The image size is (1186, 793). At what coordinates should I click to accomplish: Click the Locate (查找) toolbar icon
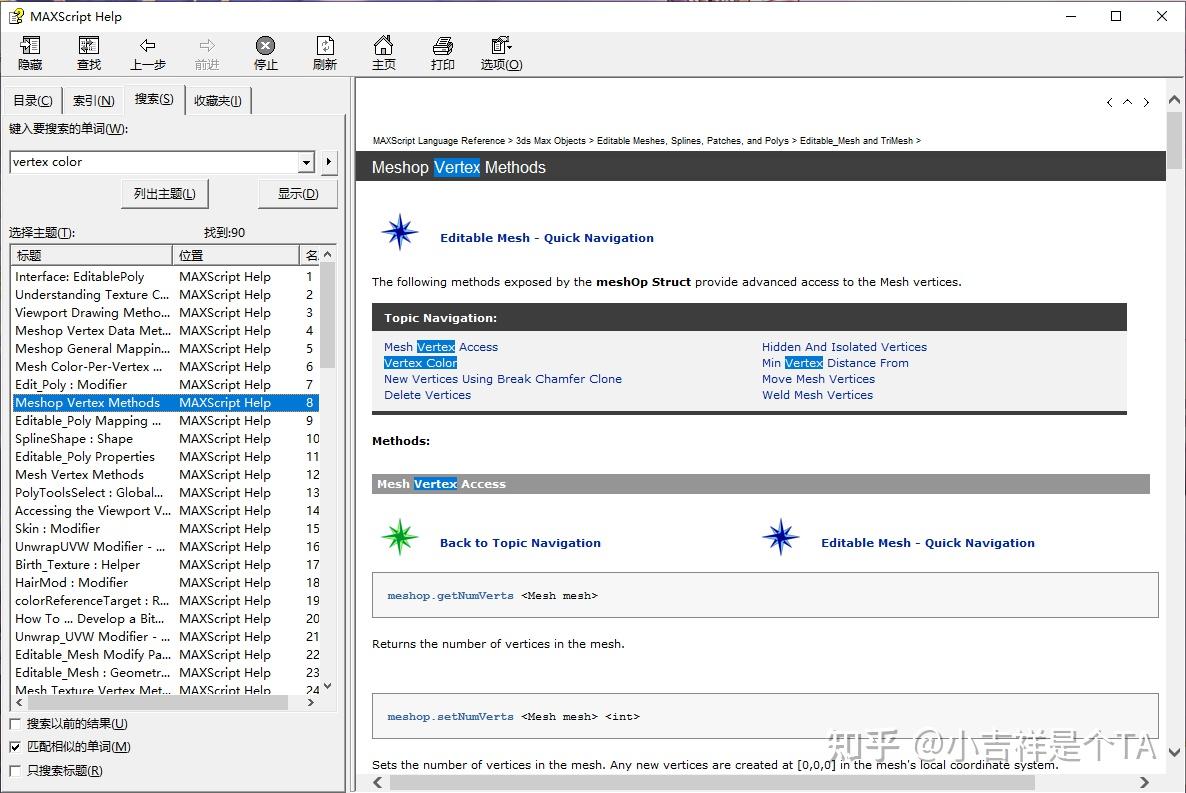click(x=88, y=52)
